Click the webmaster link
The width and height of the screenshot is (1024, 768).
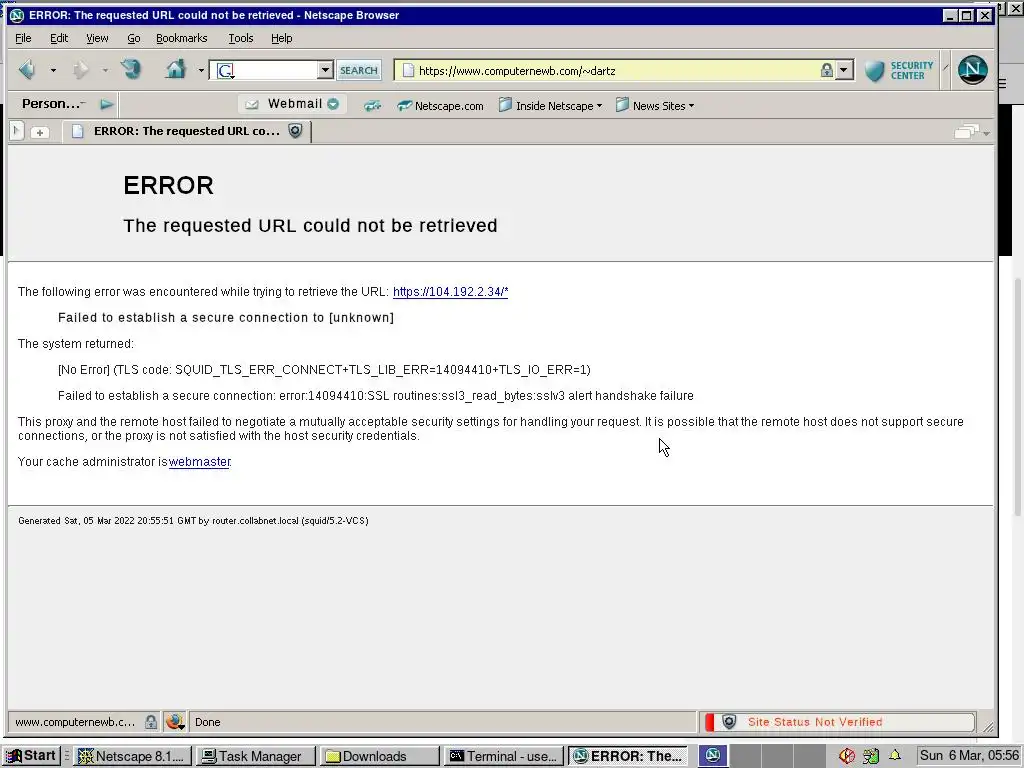tap(200, 462)
